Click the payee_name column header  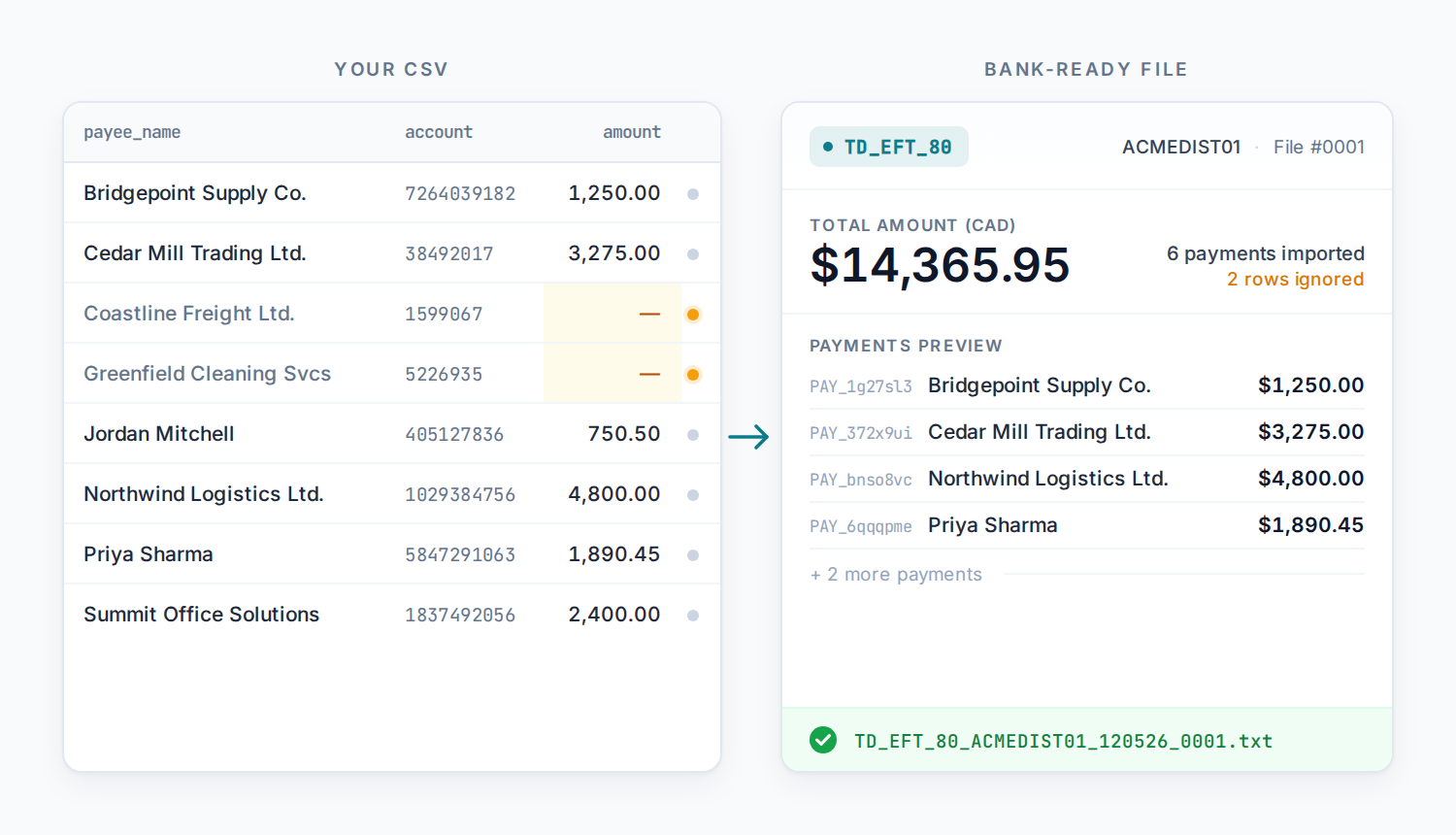pyautogui.click(x=132, y=132)
